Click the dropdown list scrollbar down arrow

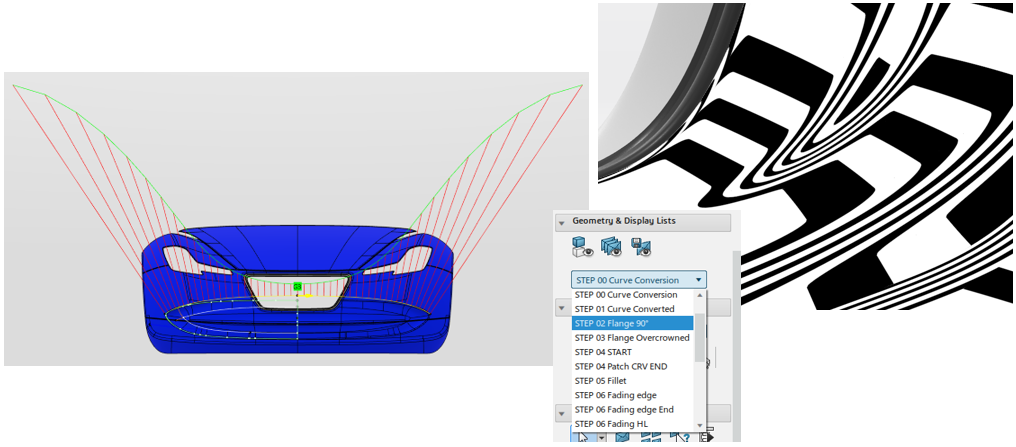[700, 425]
